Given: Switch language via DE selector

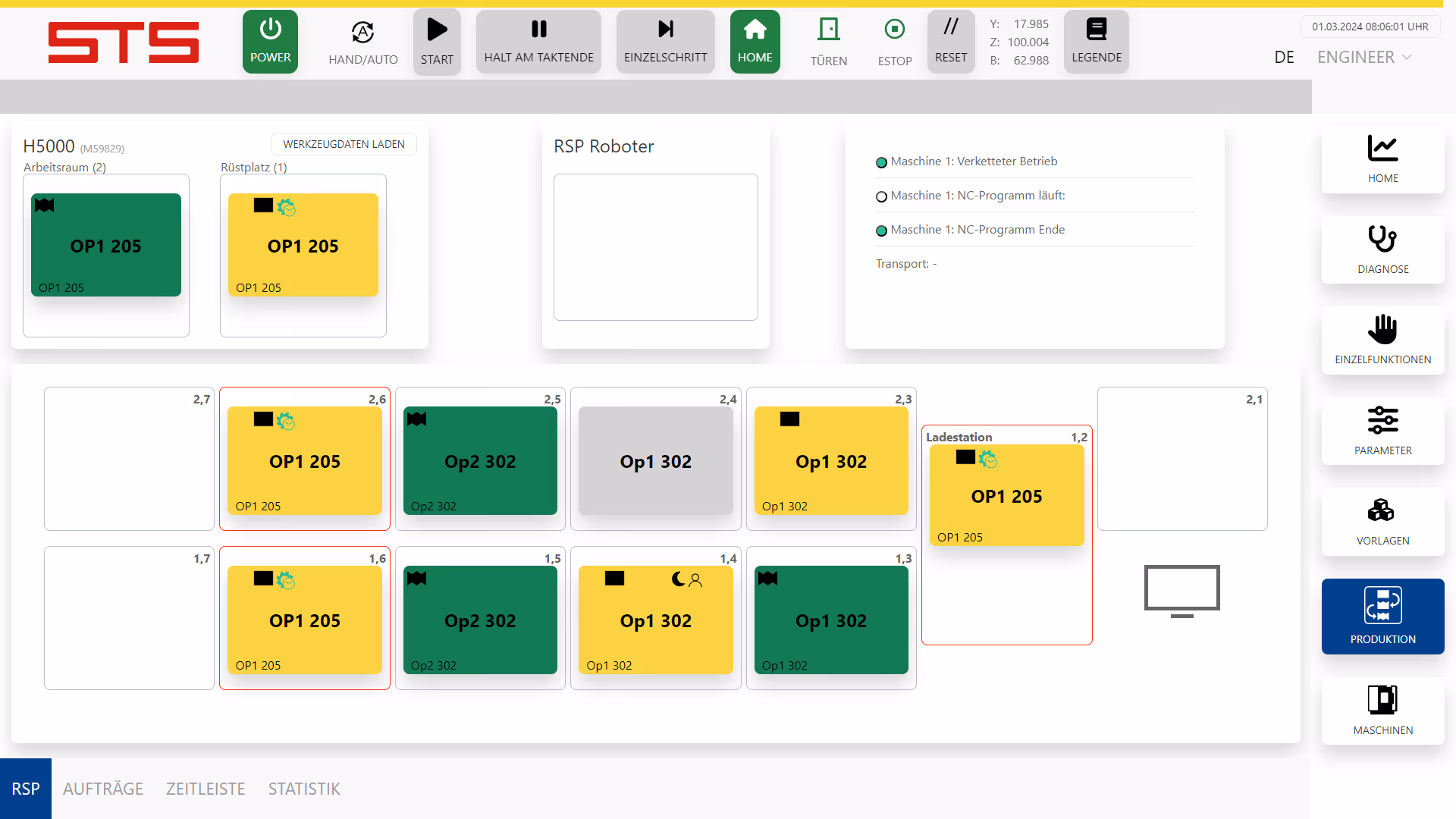Looking at the screenshot, I should coord(1284,58).
